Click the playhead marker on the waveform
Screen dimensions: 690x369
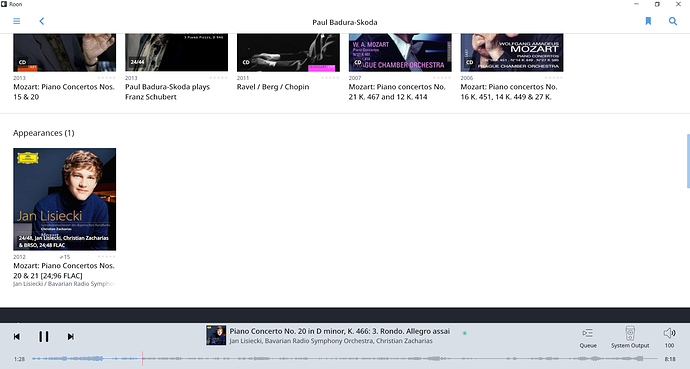142,358
